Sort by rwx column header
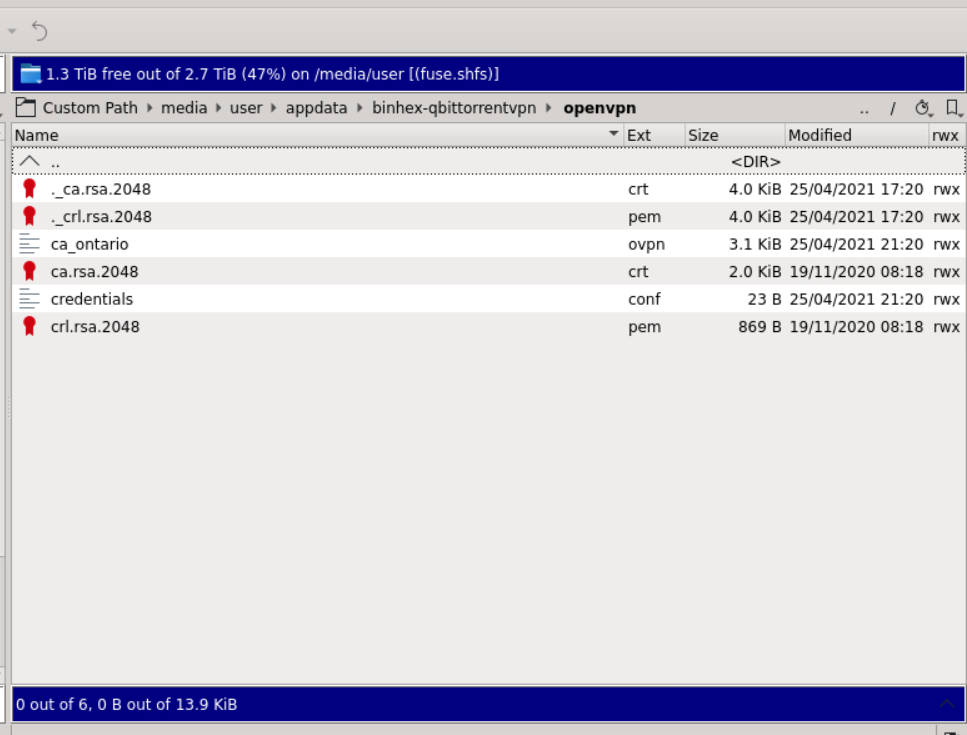Viewport: 967px width, 735px height. click(x=947, y=135)
